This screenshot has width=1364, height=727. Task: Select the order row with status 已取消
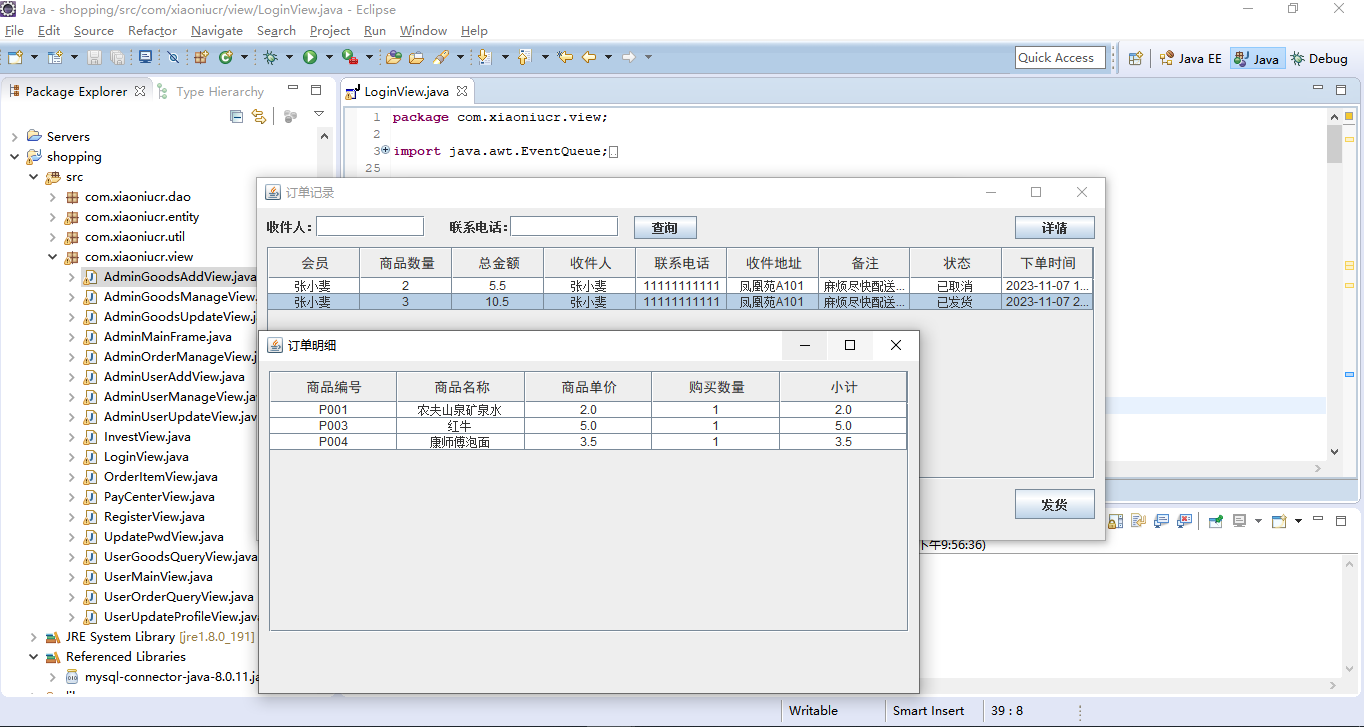(x=680, y=286)
